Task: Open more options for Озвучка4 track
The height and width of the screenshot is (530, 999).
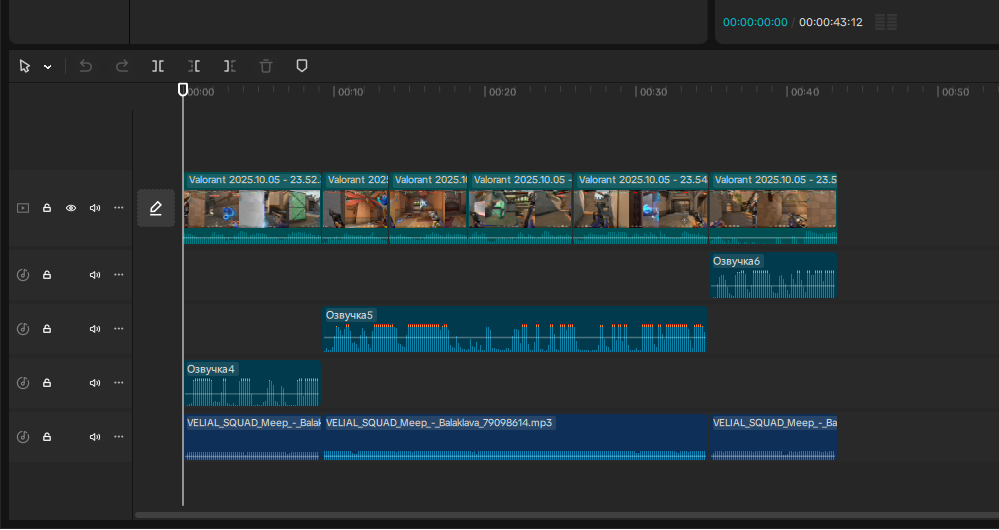Action: tap(119, 383)
